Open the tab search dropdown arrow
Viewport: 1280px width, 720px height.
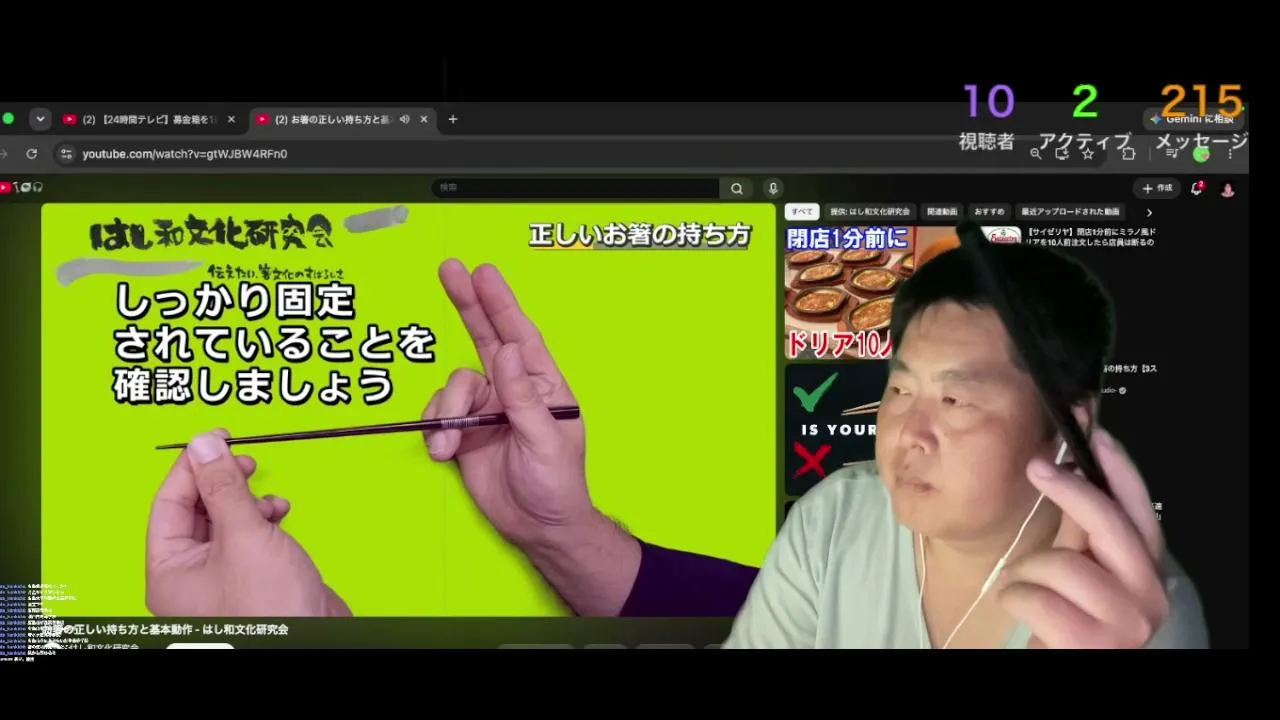(x=40, y=119)
